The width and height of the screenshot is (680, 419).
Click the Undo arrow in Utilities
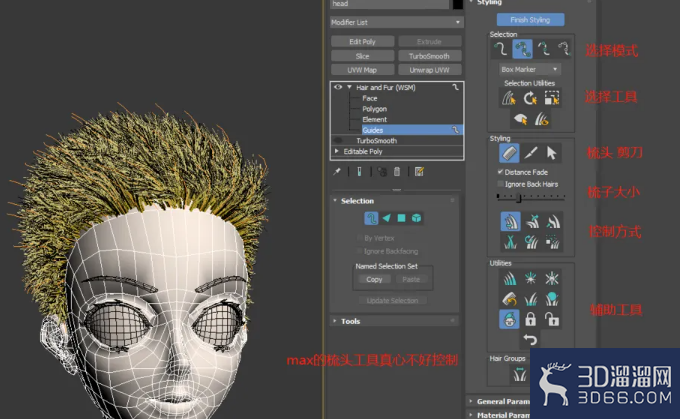[530, 339]
